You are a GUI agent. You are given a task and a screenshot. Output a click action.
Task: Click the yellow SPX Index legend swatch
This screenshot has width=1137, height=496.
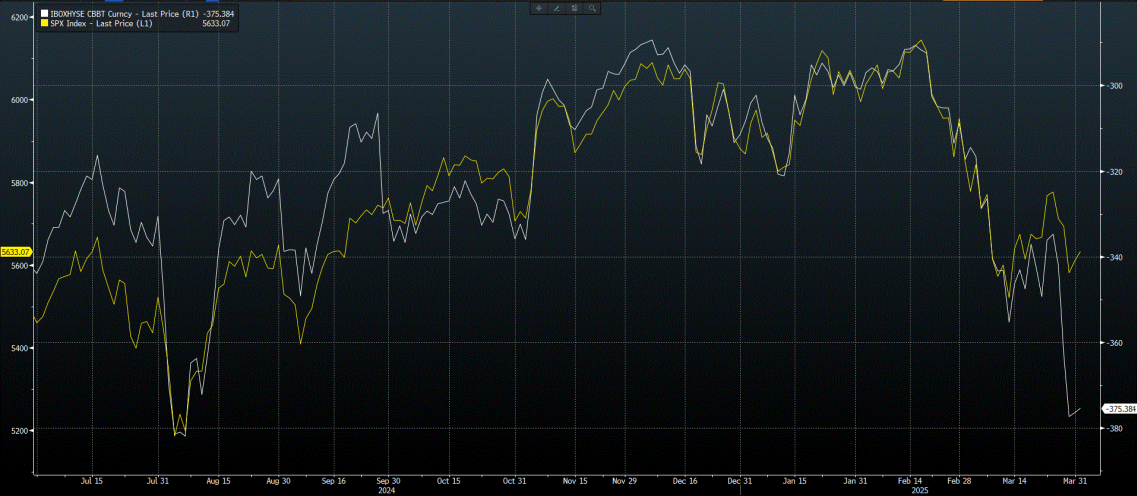click(44, 23)
